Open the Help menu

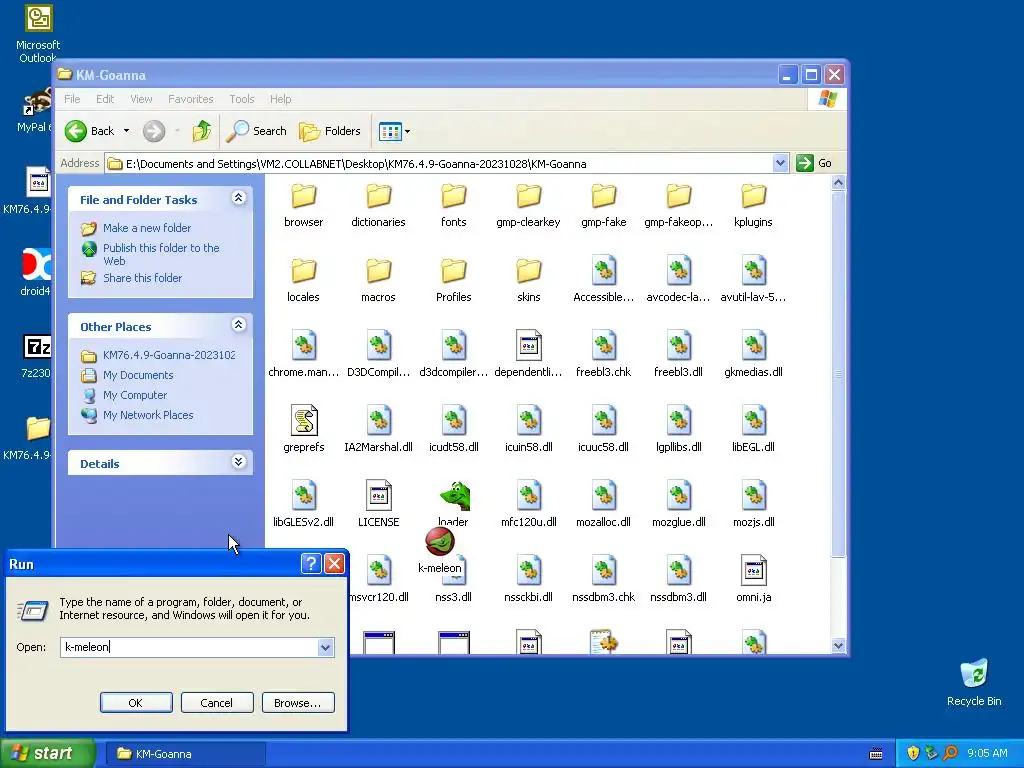(x=280, y=99)
